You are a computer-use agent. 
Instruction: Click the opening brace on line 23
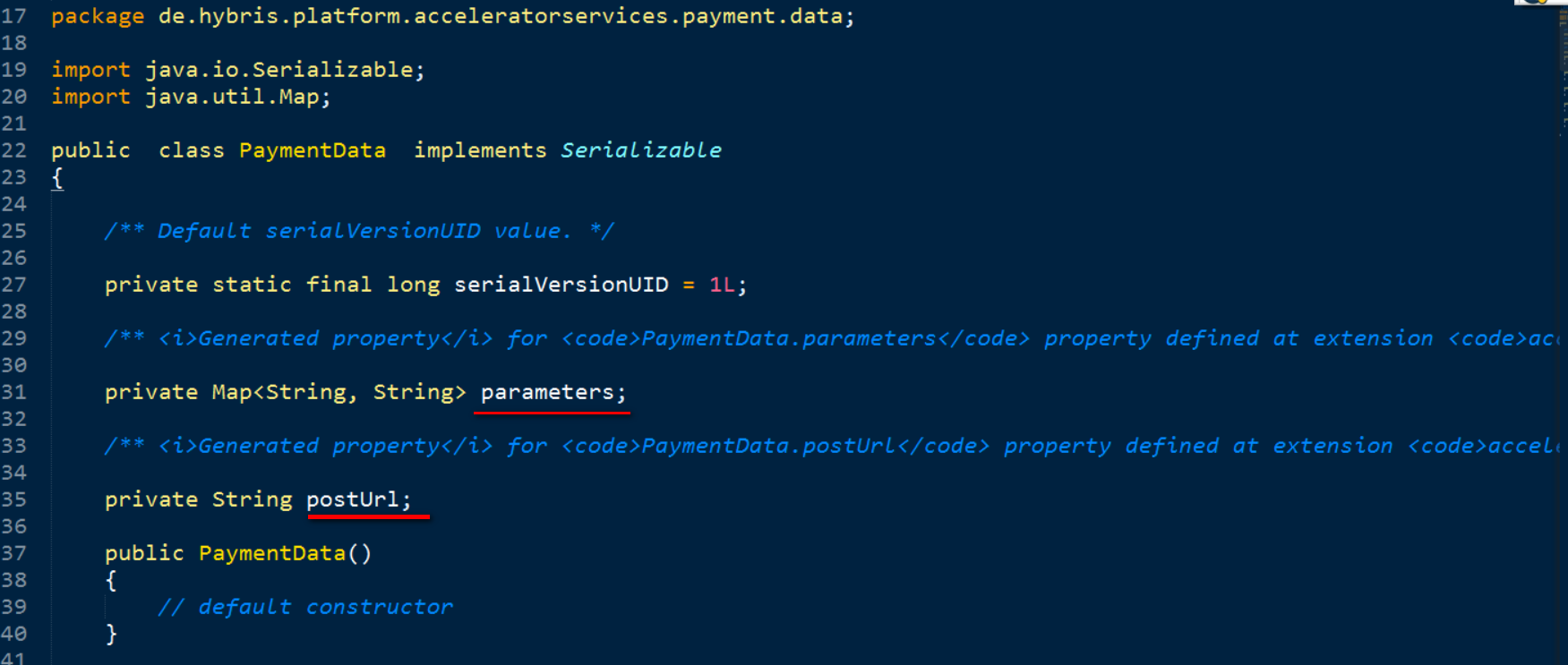[57, 177]
